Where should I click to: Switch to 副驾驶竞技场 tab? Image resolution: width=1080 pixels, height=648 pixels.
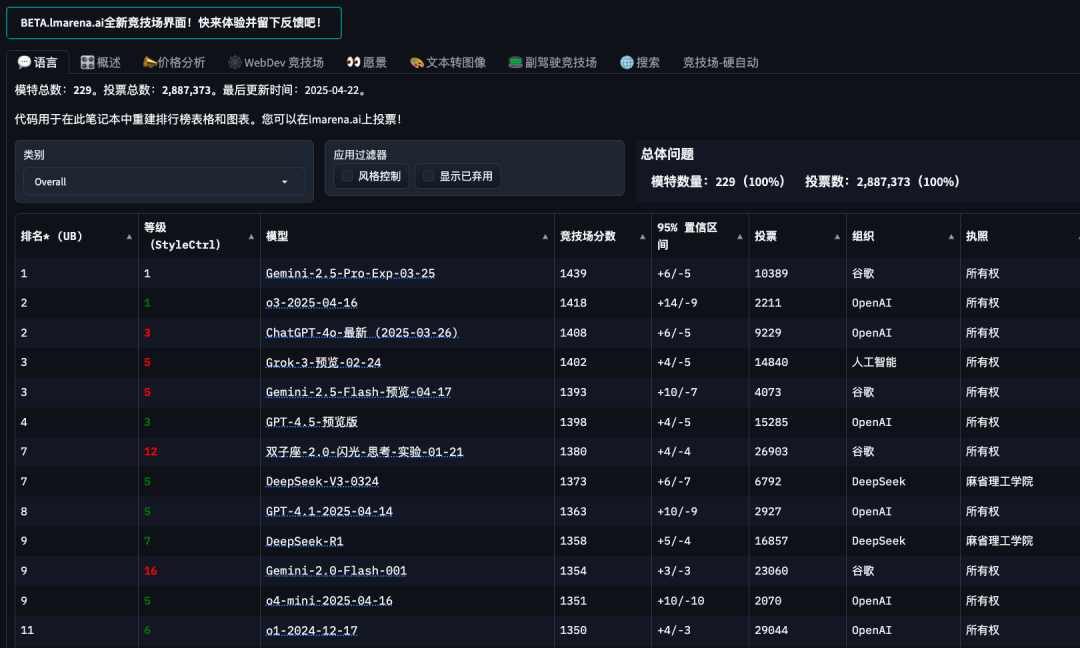[552, 63]
